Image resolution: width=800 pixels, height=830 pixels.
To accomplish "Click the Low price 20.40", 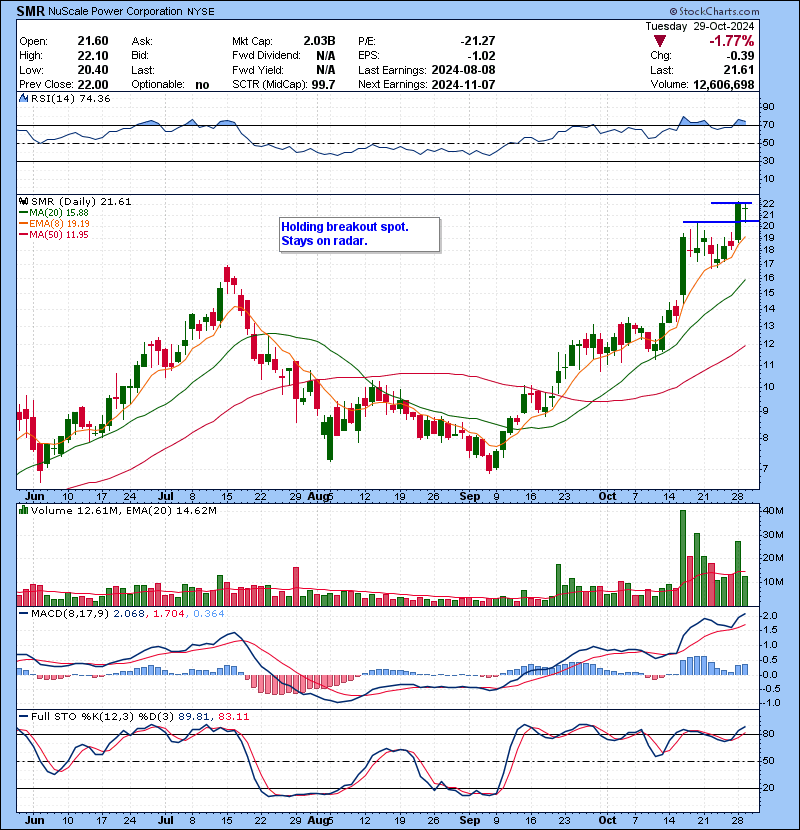I will pos(93,70).
